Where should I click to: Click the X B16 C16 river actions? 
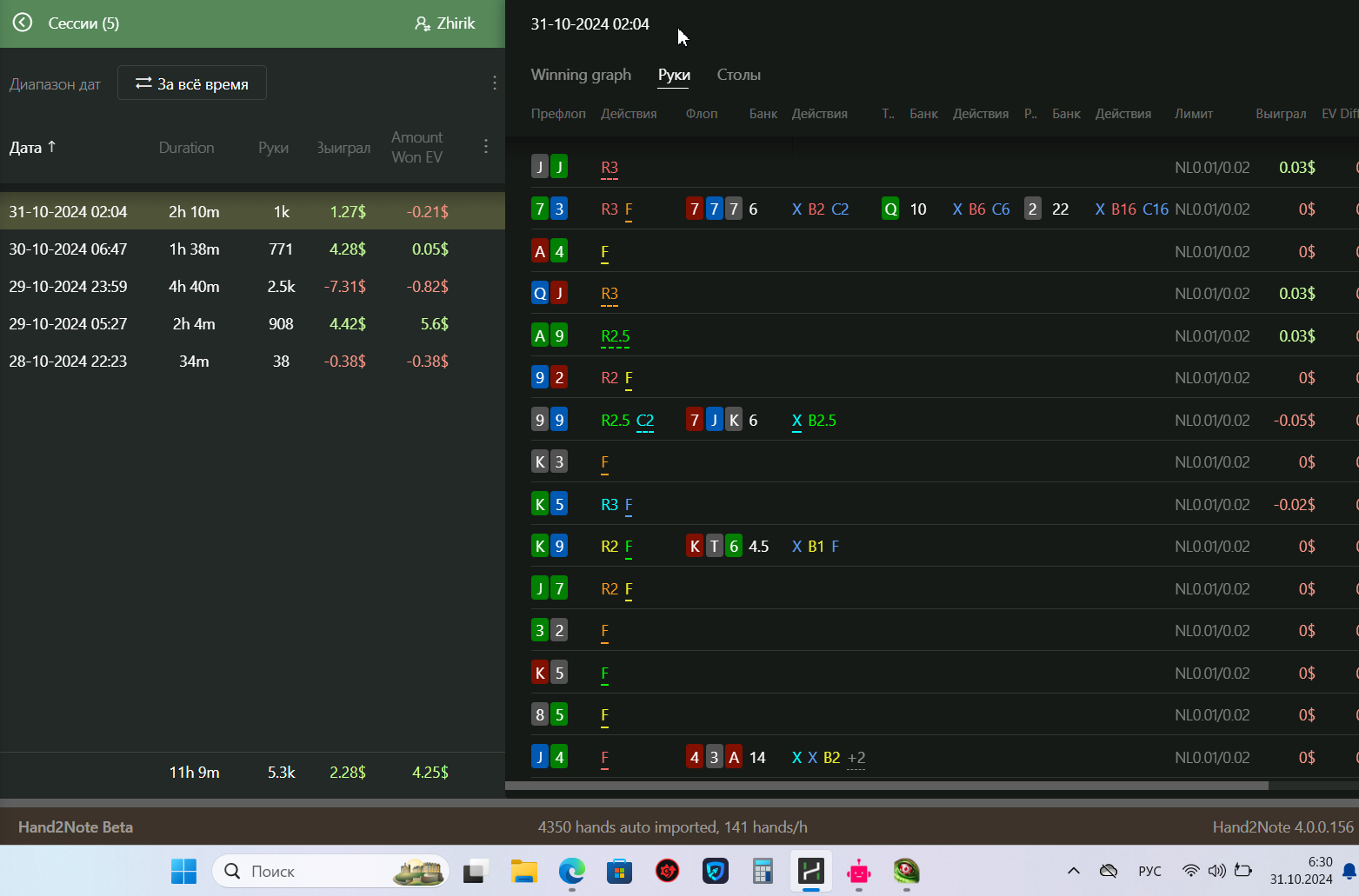coord(1131,209)
